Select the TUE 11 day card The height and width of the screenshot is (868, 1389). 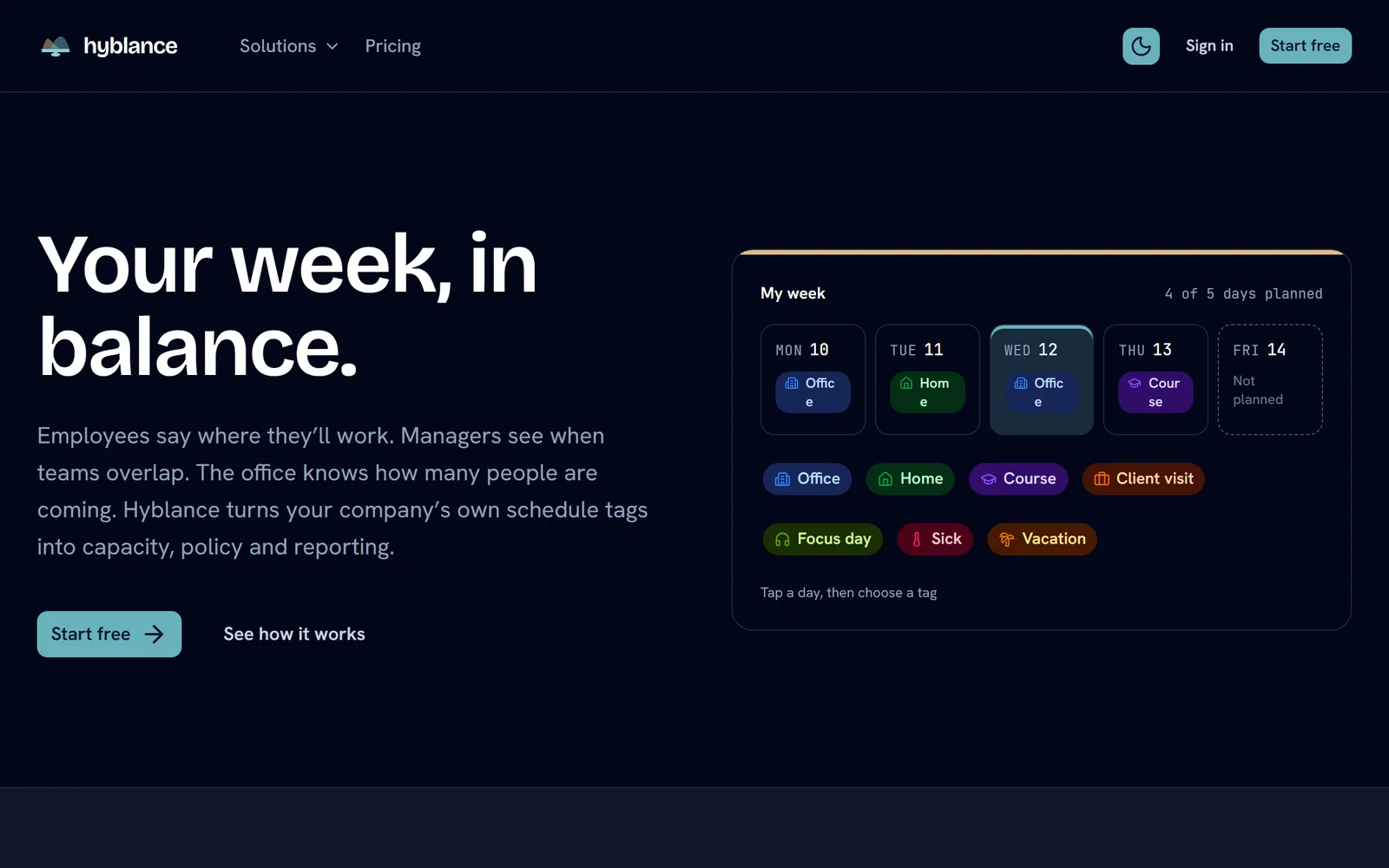point(927,379)
